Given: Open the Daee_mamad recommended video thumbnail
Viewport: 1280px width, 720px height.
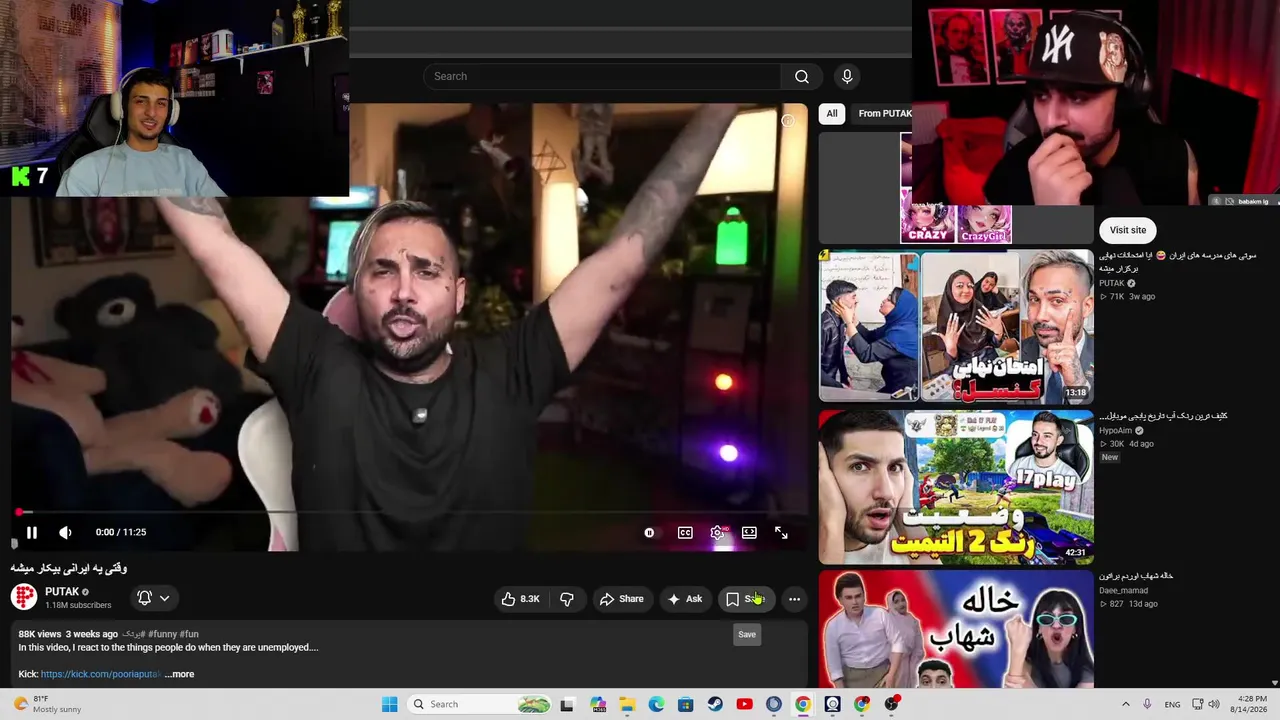Looking at the screenshot, I should [x=956, y=629].
